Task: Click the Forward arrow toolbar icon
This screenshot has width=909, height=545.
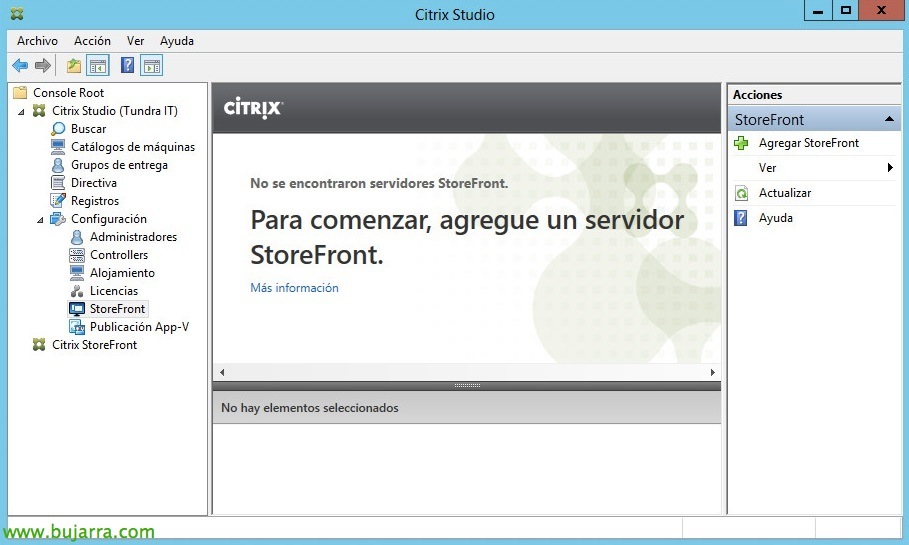Action: coord(43,66)
